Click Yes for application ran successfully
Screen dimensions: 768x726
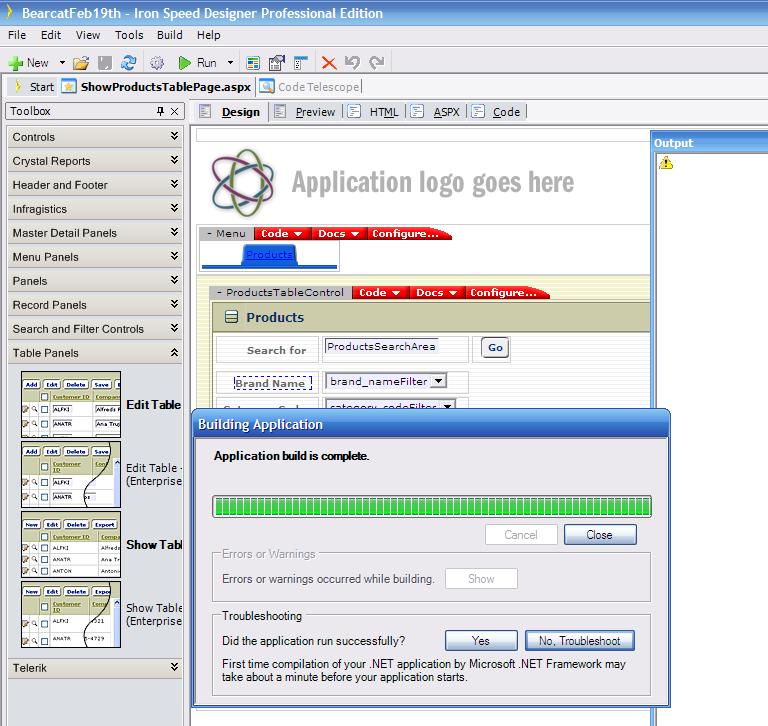point(481,640)
